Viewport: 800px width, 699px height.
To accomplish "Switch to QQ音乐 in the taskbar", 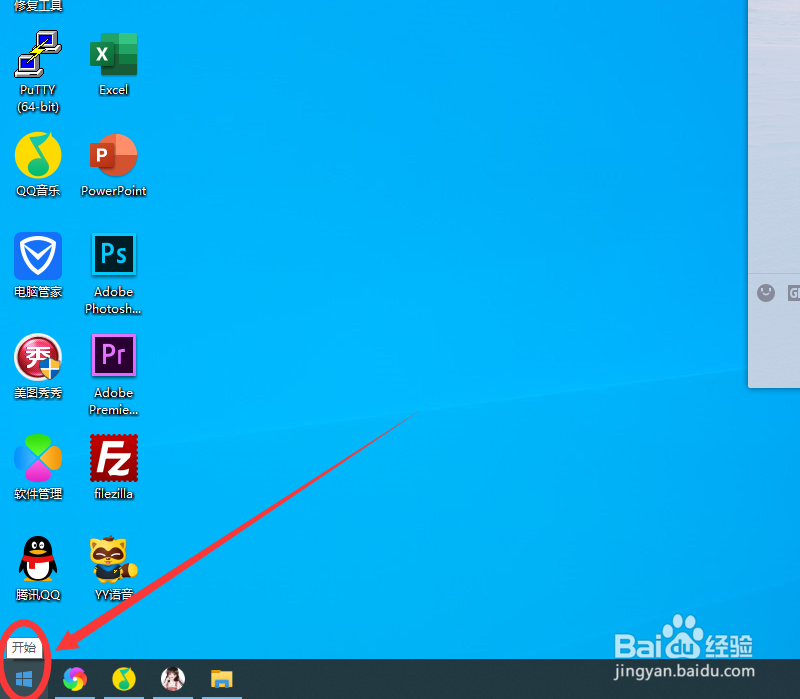I will pyautogui.click(x=123, y=679).
